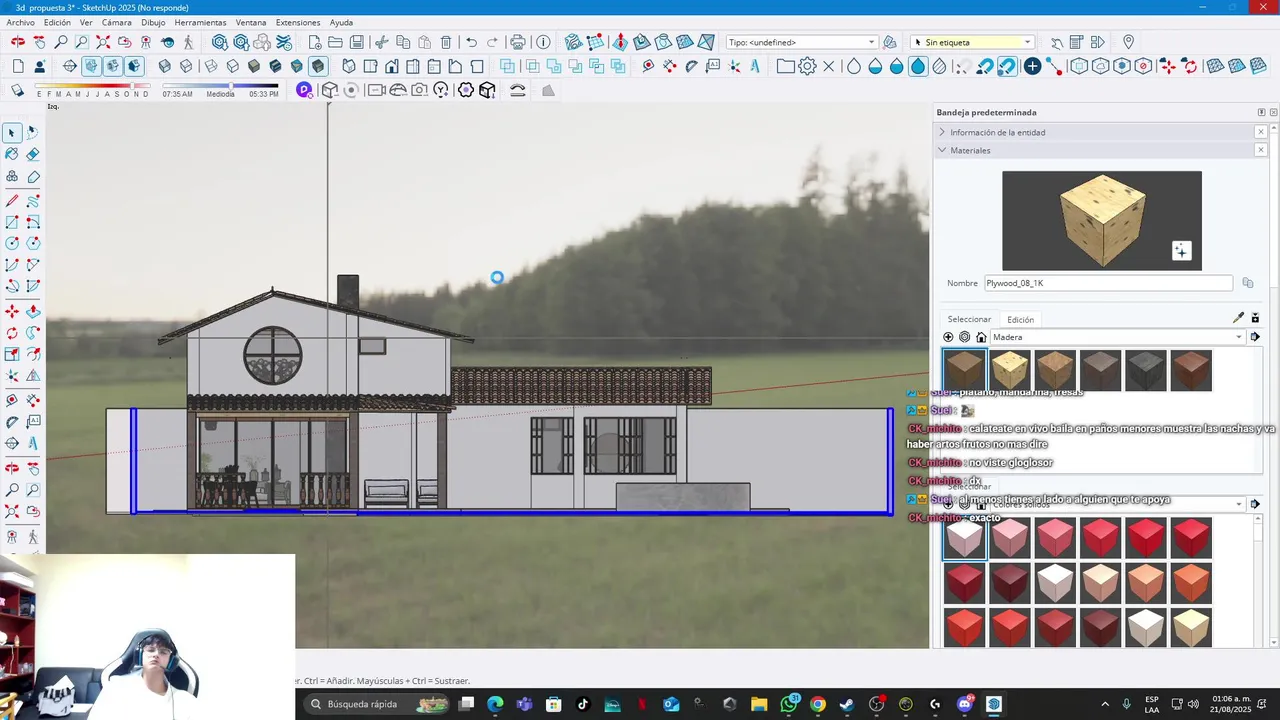This screenshot has height=720, width=1280.
Task: Toggle Hidden Line face style
Action: pos(233,66)
